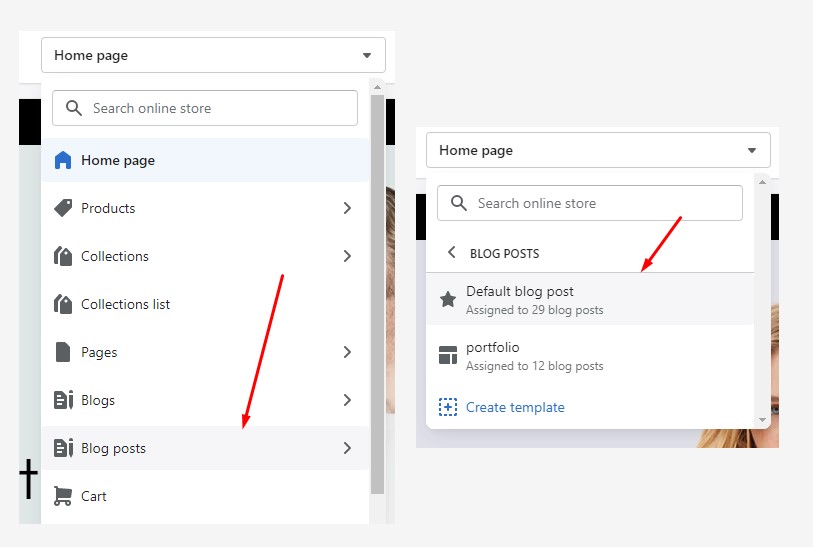The image size is (813, 547).
Task: Click the star icon beside Default blog post
Action: point(448,300)
